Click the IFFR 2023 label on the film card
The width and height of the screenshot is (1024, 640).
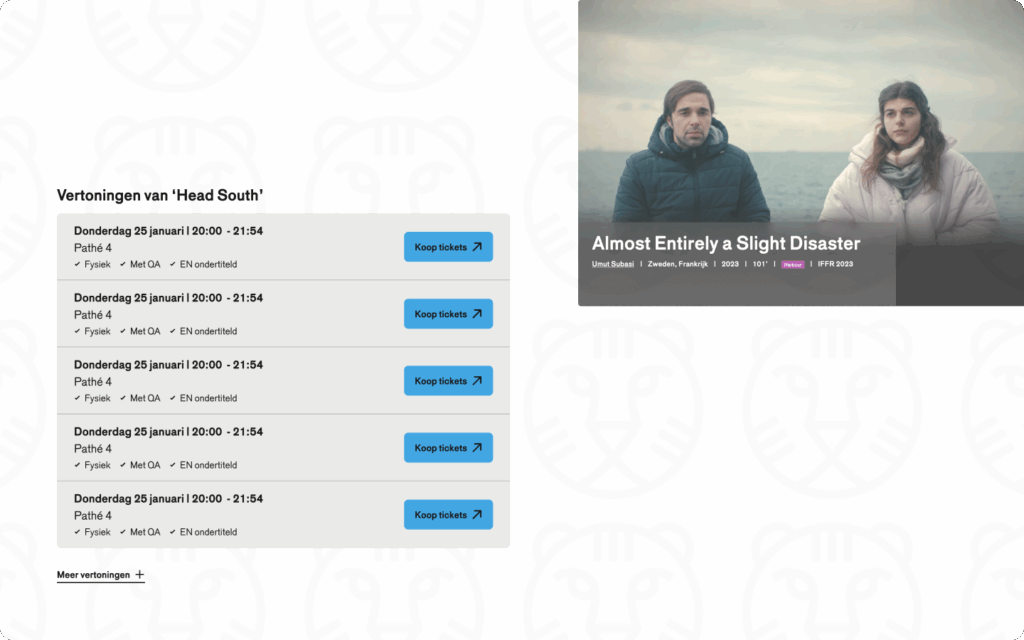[836, 264]
